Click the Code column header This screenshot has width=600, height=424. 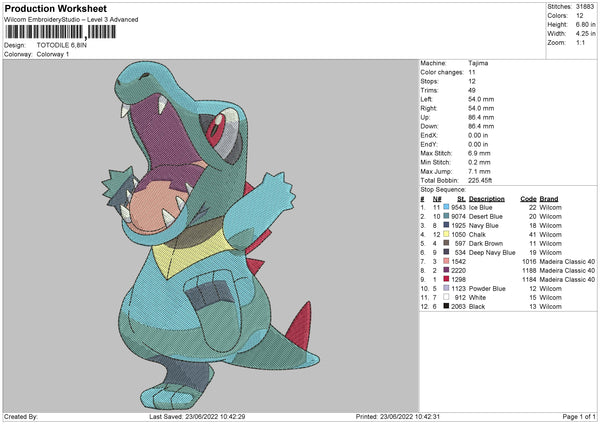click(x=528, y=197)
